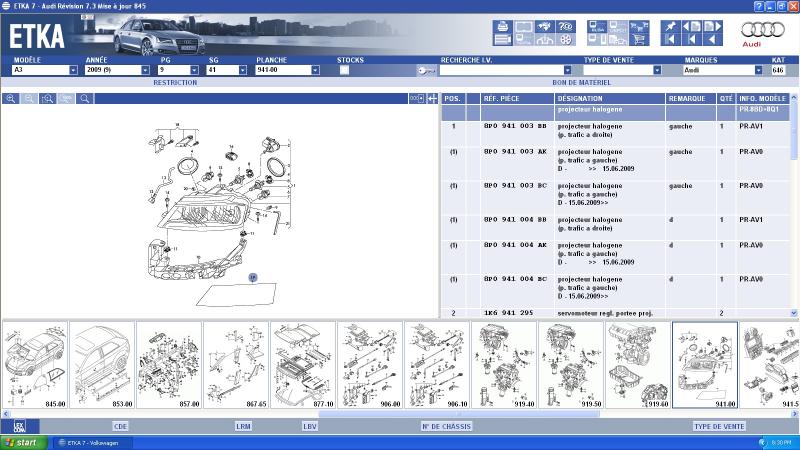
Task: Open the TYPE DE VENTE dropdown
Action: click(657, 70)
